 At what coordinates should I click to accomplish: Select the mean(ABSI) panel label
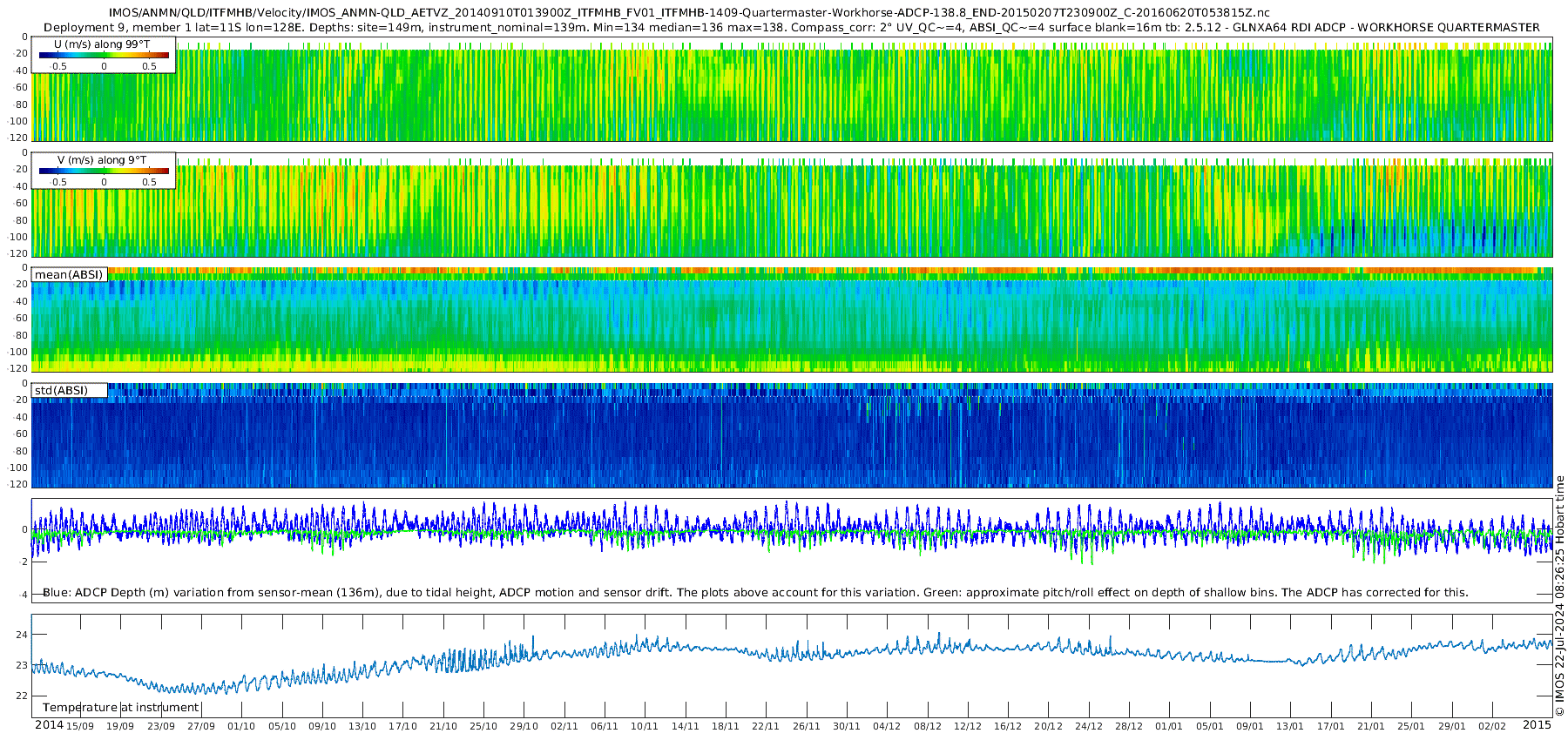point(70,274)
